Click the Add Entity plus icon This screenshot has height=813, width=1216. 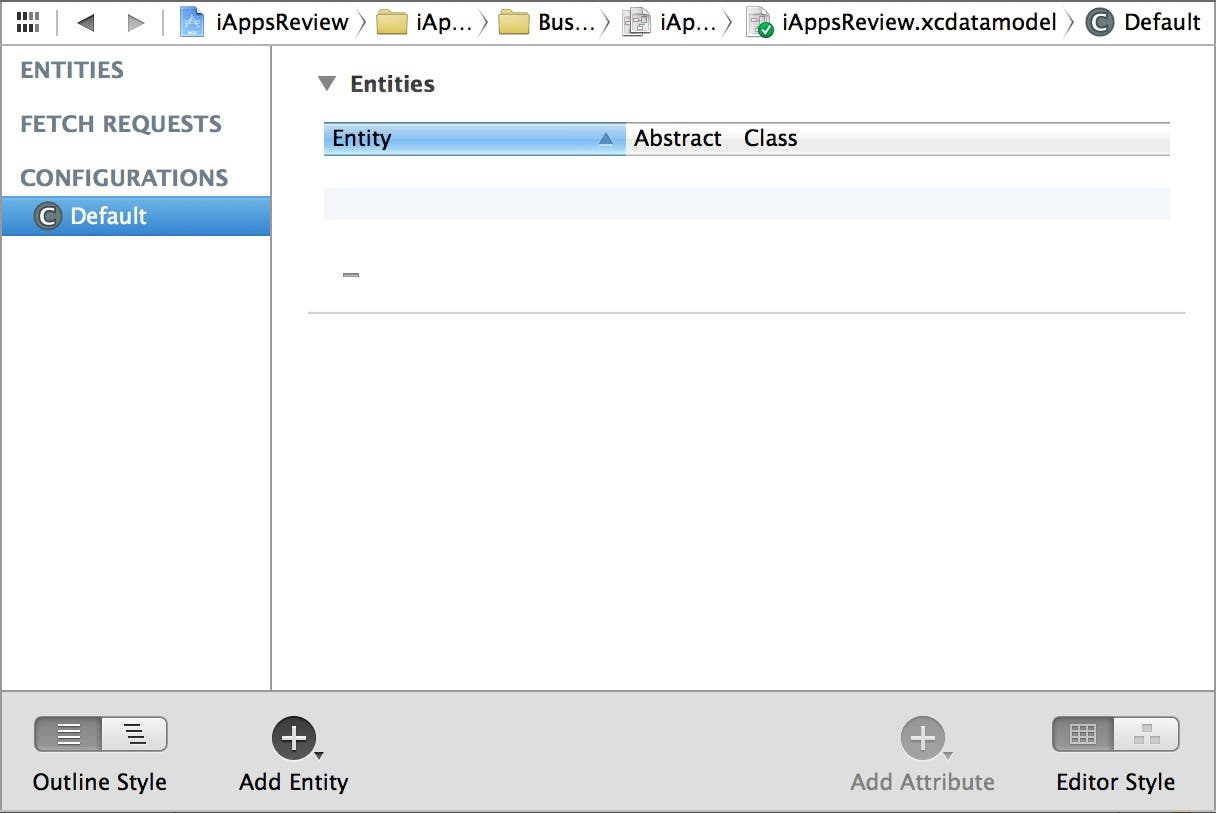294,739
